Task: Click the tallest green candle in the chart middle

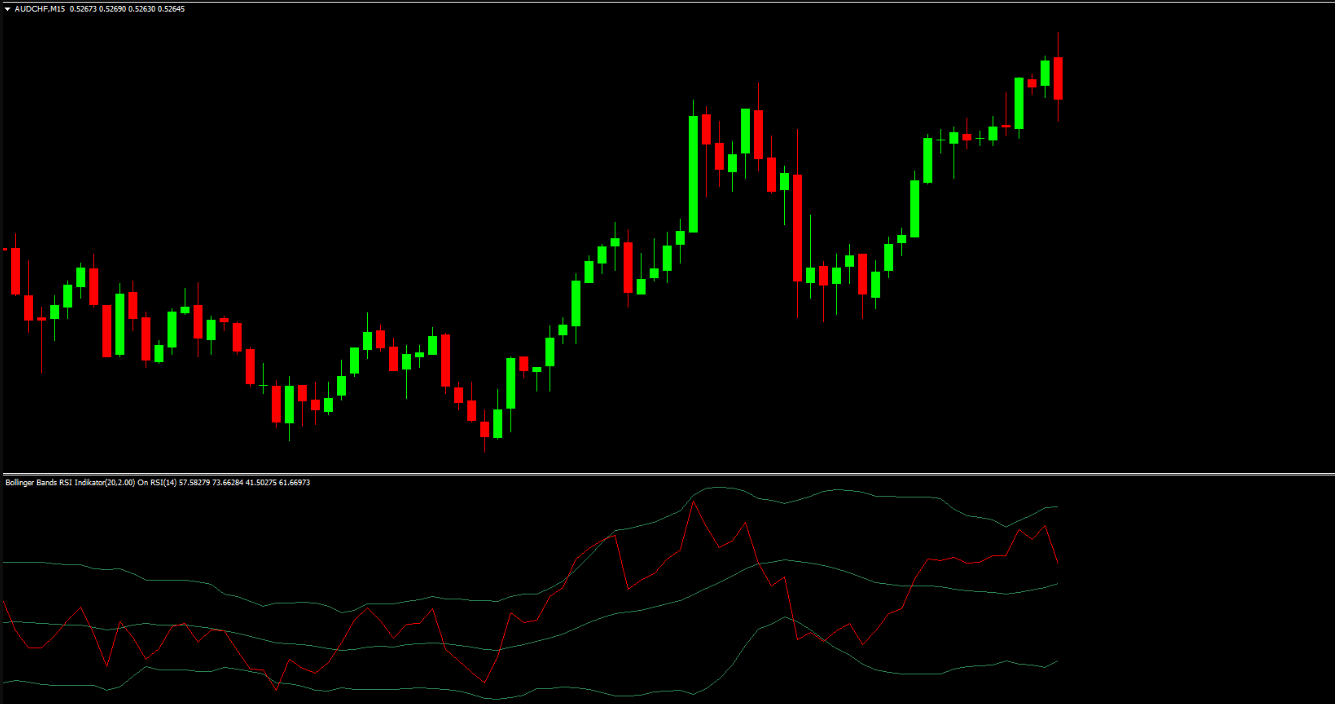Action: pyautogui.click(x=693, y=173)
